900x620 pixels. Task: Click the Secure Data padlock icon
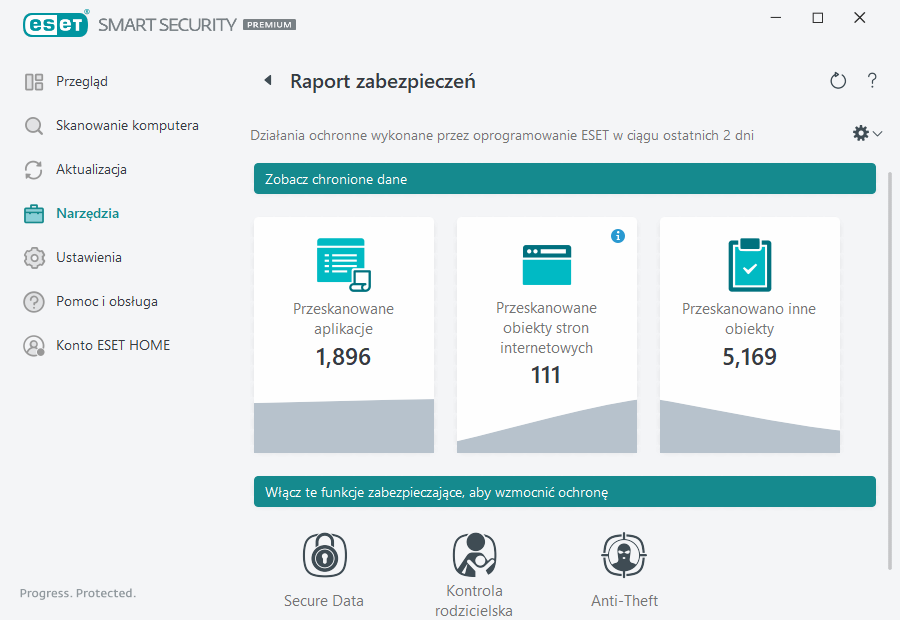[323, 555]
